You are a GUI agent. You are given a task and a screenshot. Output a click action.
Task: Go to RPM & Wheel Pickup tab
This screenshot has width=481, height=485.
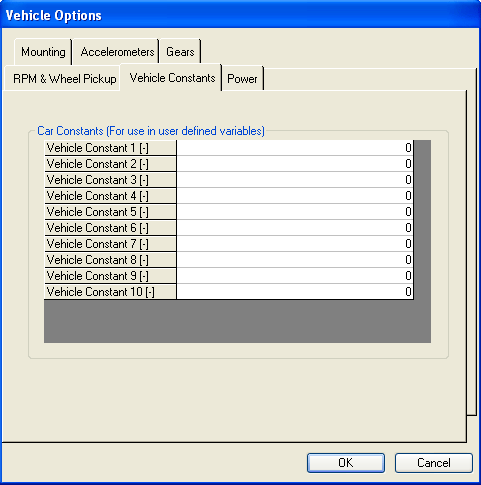click(x=62, y=79)
